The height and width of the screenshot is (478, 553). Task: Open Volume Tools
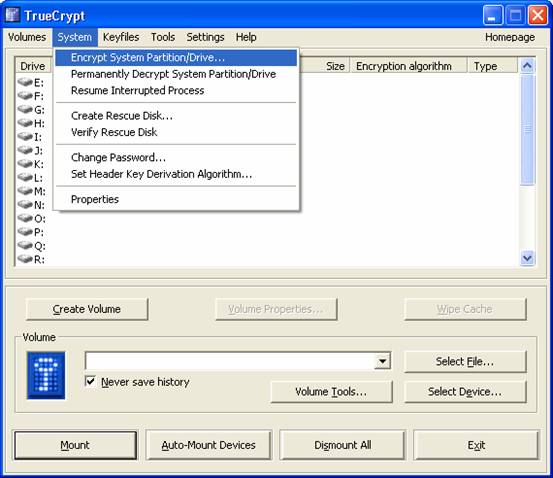(x=331, y=392)
